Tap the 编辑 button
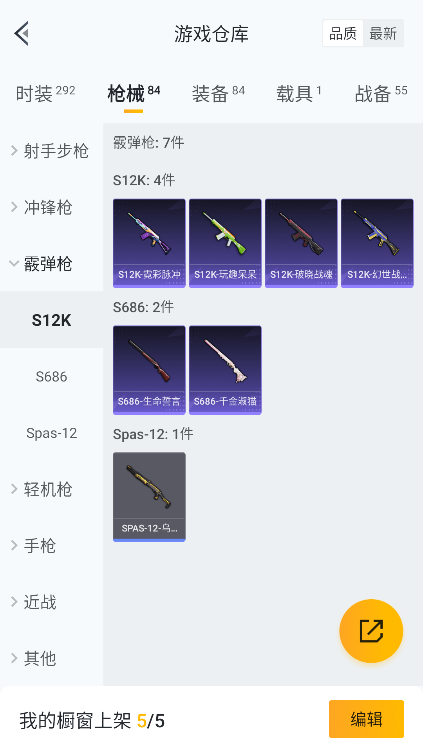Image resolution: width=423 pixels, height=752 pixels. [x=366, y=719]
